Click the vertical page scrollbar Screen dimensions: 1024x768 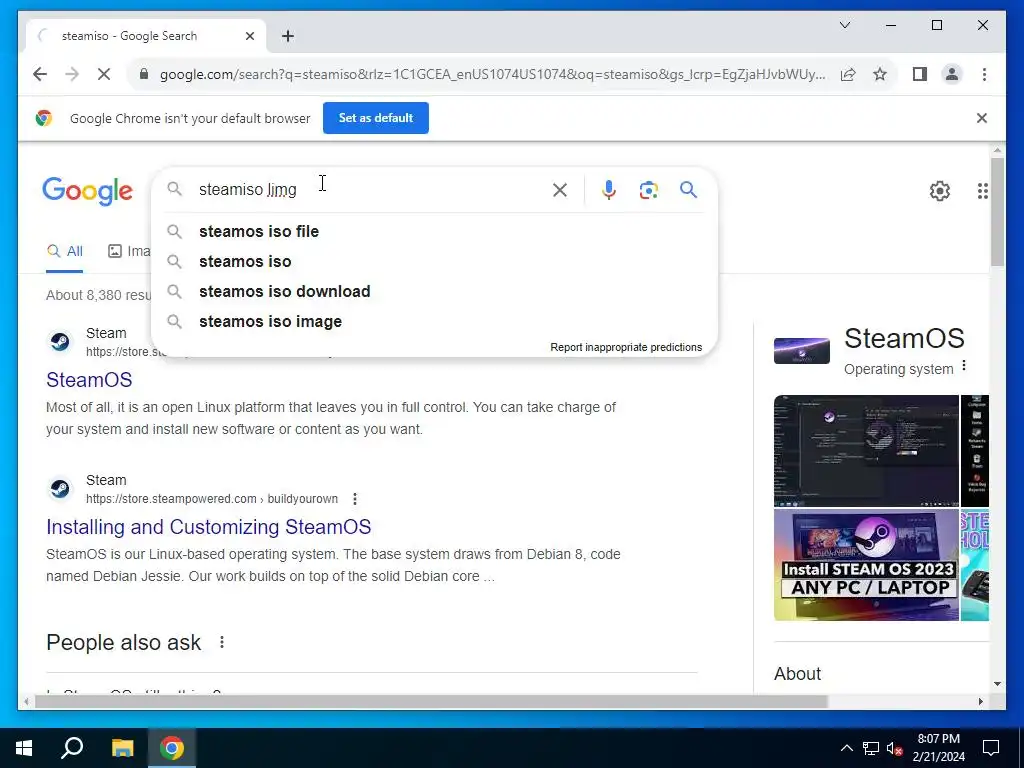point(997,212)
